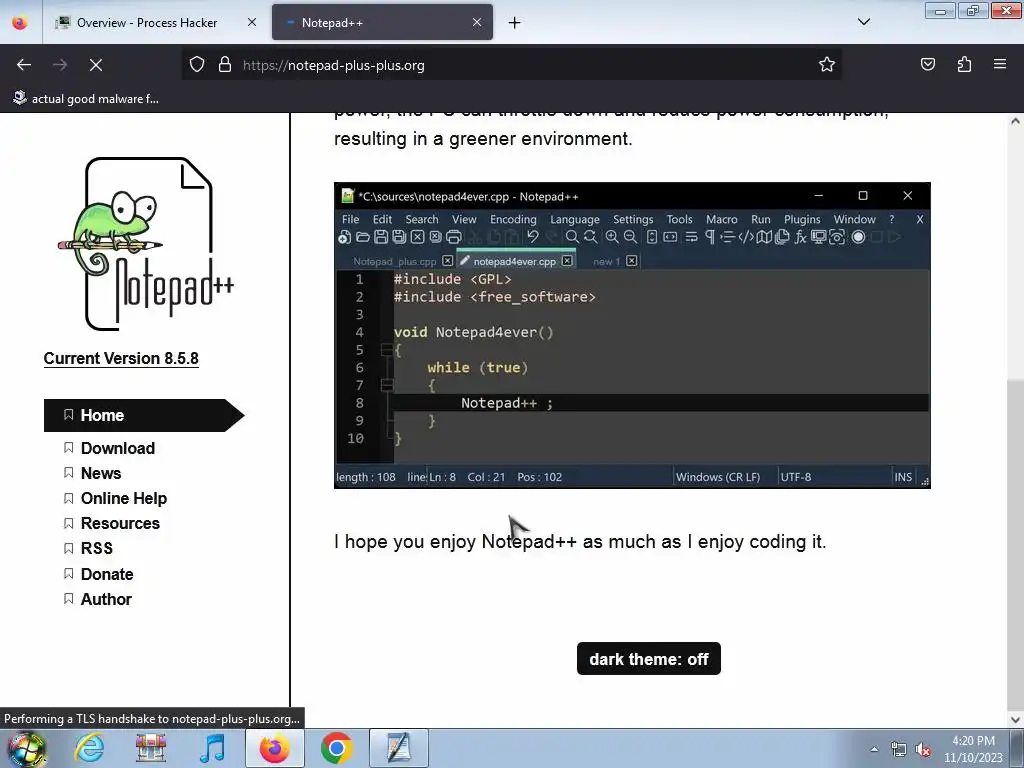View site security info via padlock
Image resolution: width=1024 pixels, height=768 pixels.
coord(225,65)
